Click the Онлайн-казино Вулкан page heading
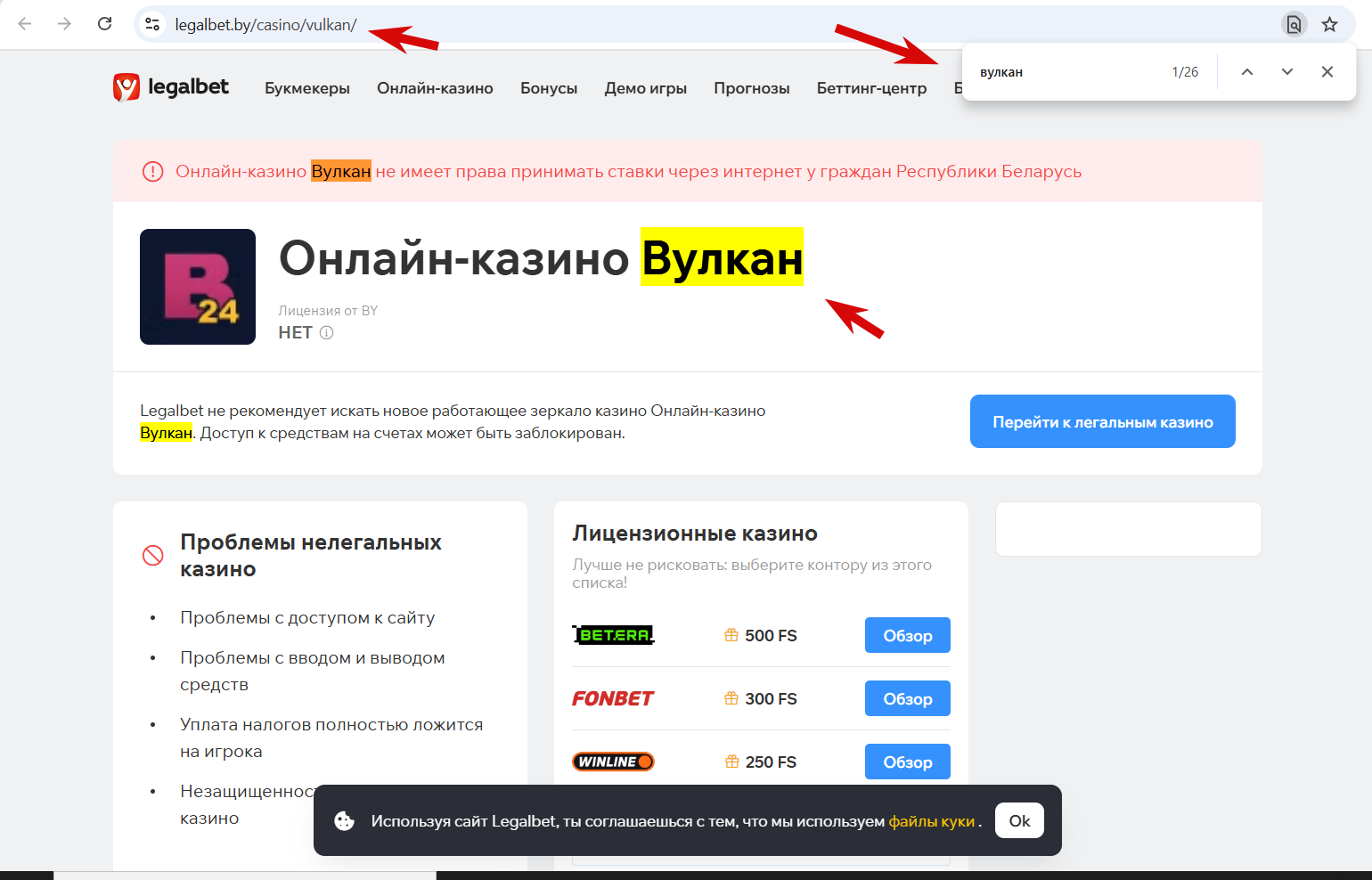 (x=541, y=258)
